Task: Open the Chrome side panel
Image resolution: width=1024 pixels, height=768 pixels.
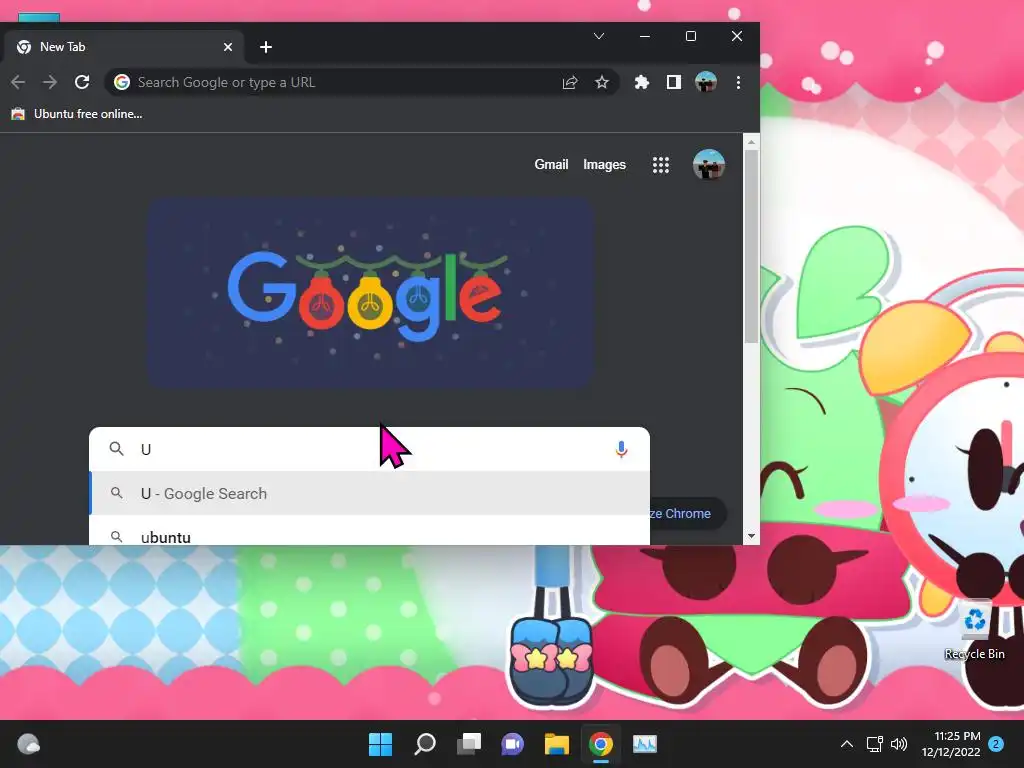Action: (673, 82)
